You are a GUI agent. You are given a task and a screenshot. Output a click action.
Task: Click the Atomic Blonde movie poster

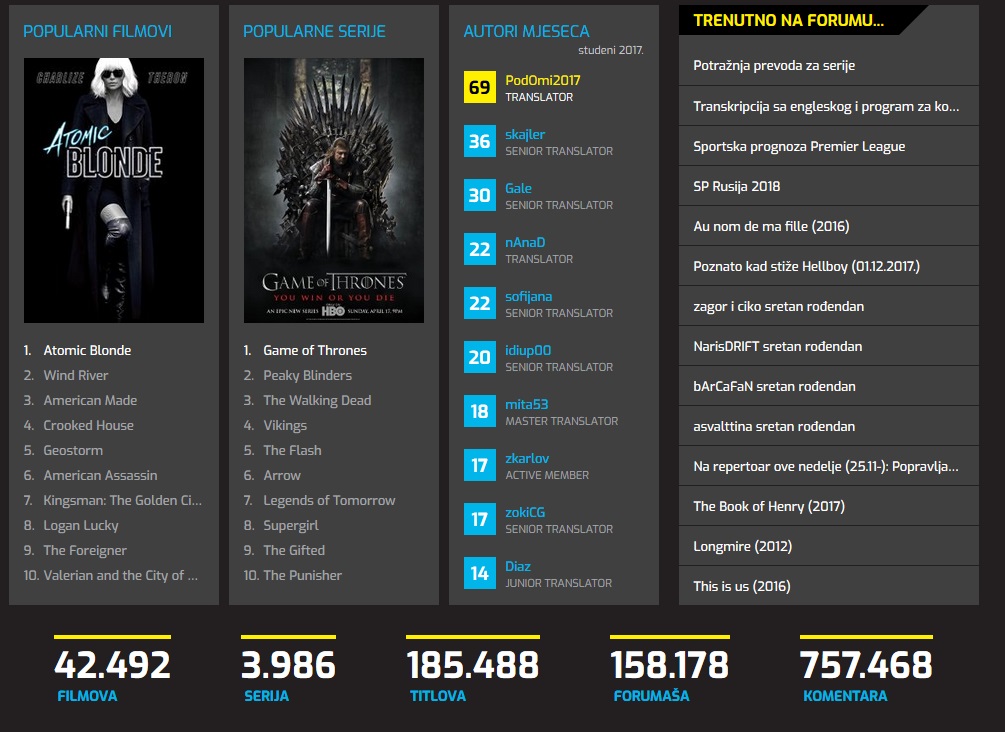[113, 190]
